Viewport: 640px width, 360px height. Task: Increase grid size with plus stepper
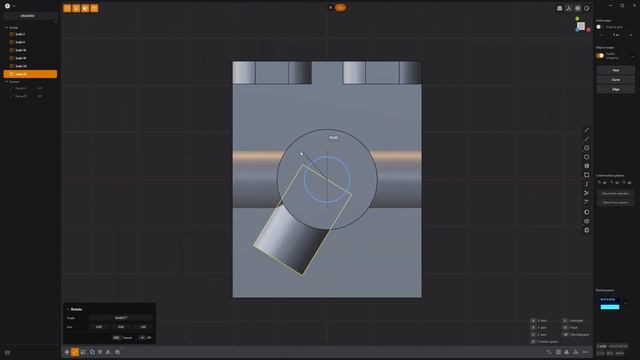tap(631, 35)
